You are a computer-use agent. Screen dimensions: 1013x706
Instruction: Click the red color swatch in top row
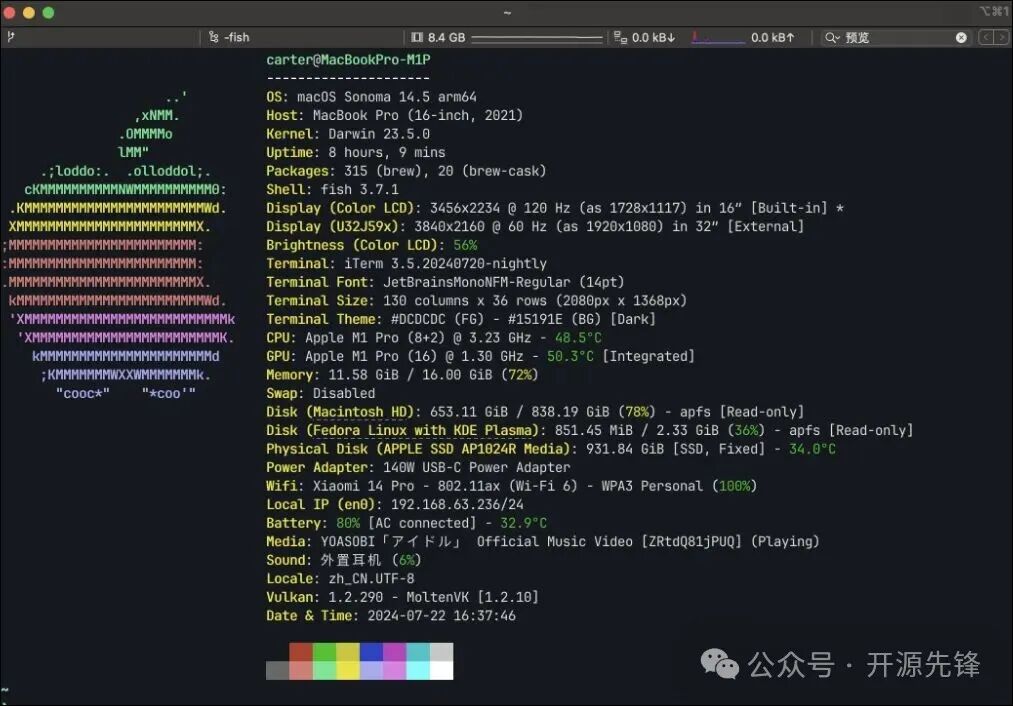click(301, 651)
